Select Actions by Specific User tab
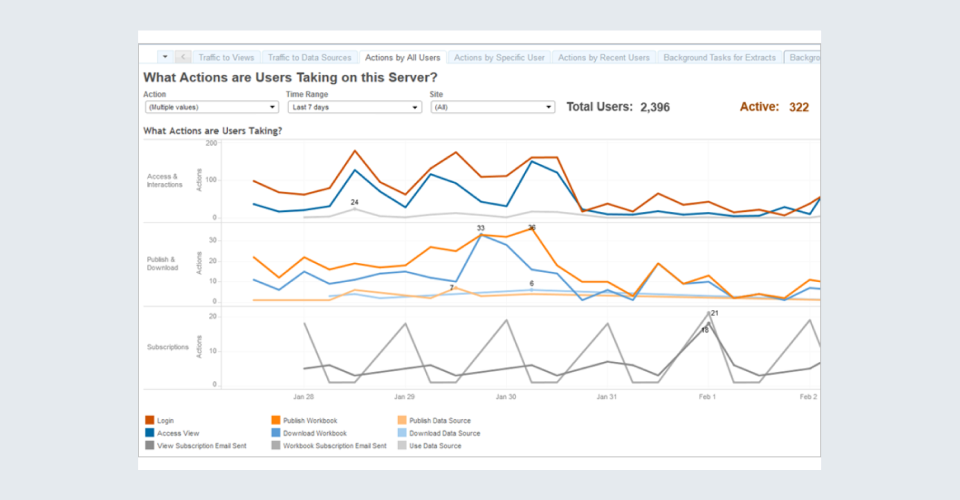The width and height of the screenshot is (960, 500). click(x=497, y=58)
